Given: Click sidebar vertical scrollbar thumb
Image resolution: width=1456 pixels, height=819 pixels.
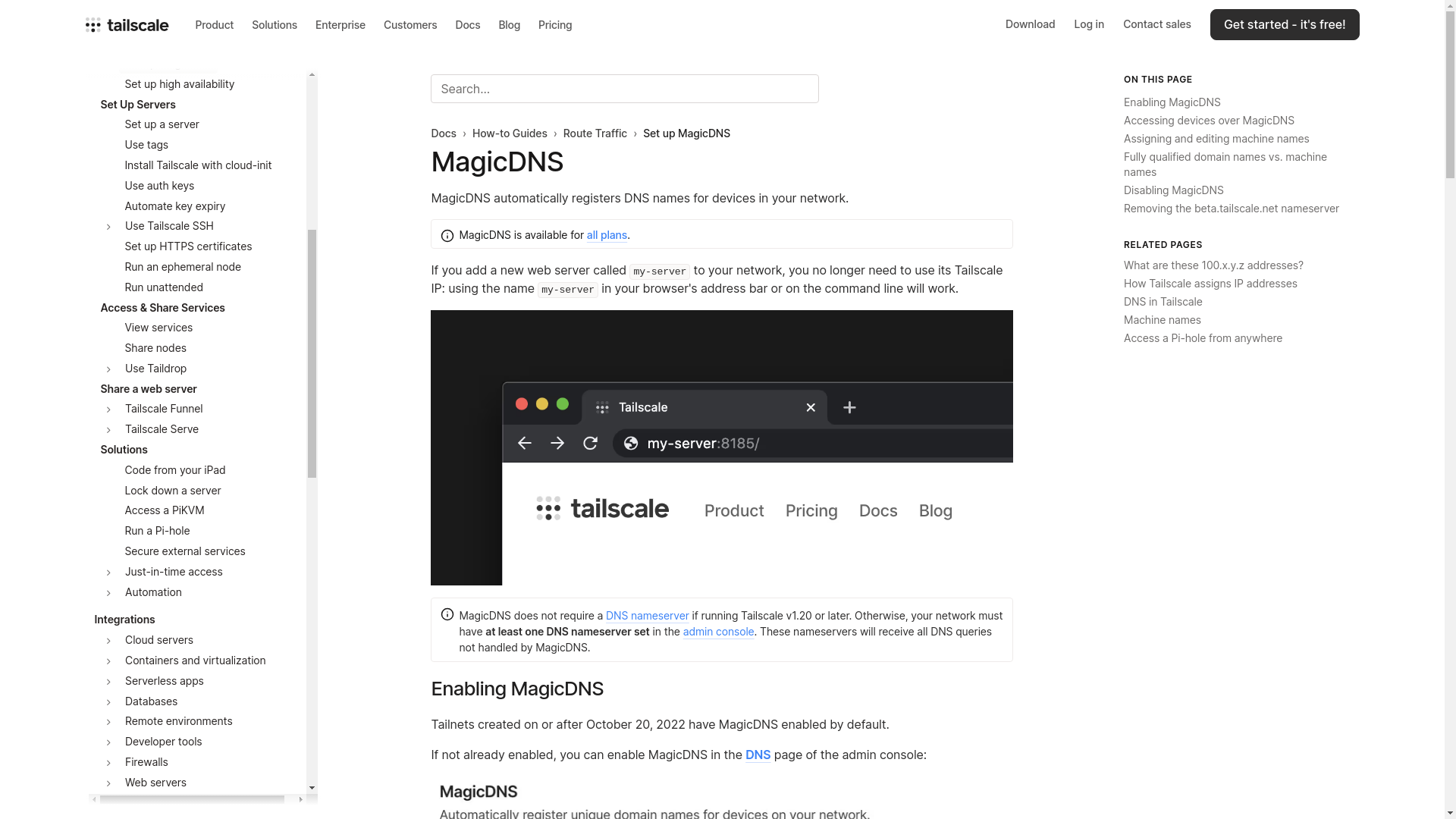Looking at the screenshot, I should pos(312,353).
